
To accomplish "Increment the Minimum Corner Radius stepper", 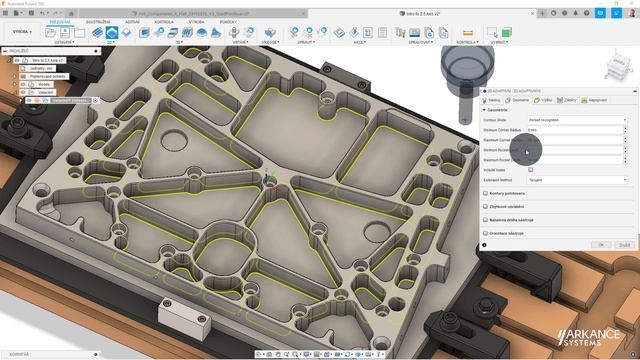I will (x=625, y=128).
